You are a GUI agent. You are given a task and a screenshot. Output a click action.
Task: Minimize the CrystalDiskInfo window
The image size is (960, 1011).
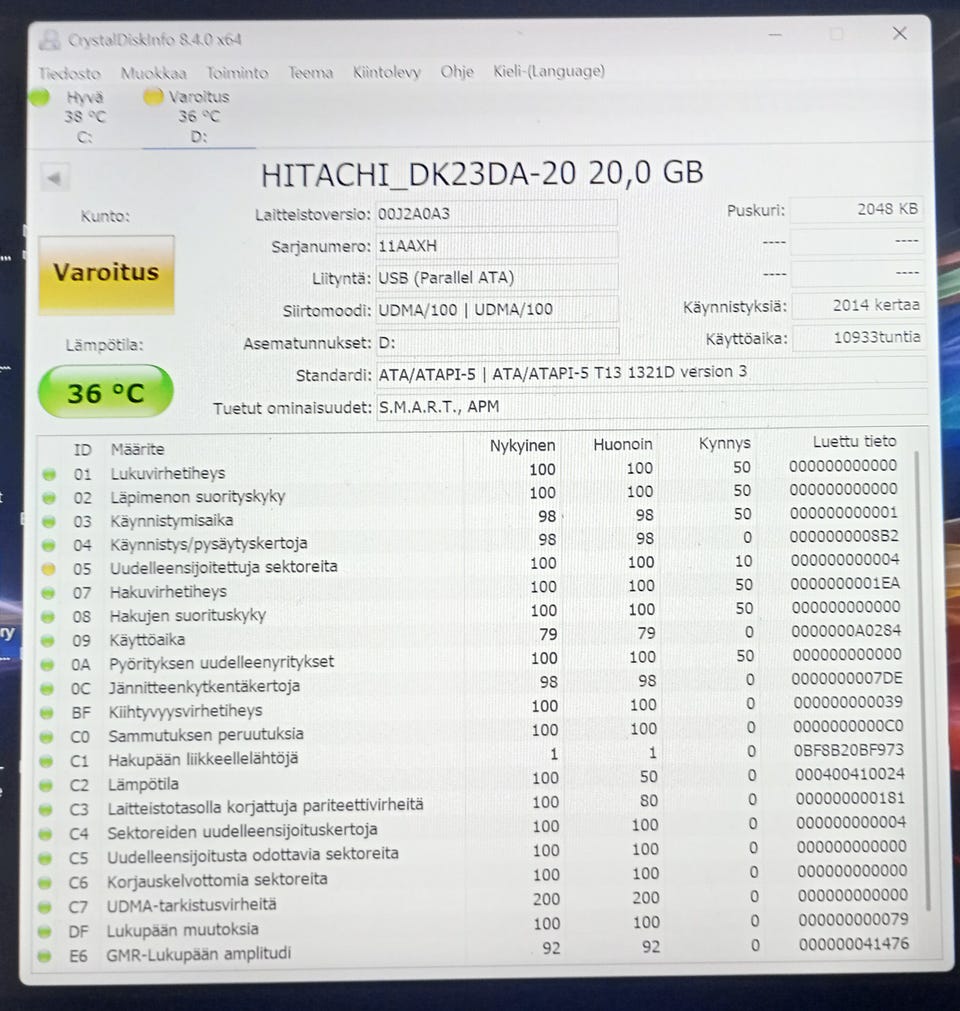pos(775,34)
